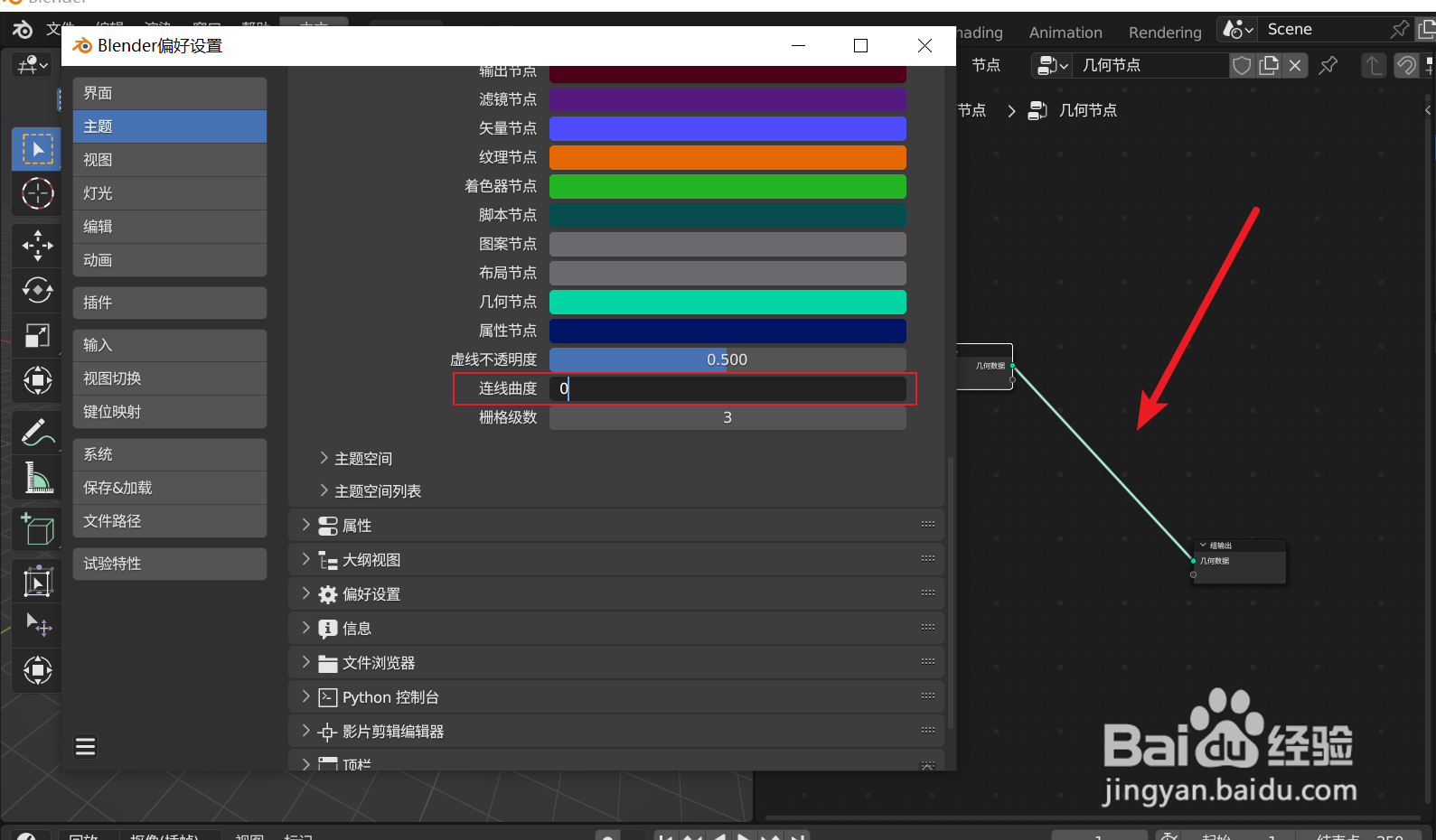Pick the 几何节点 teal color swatch
Screen dimensions: 1436x840
(727, 302)
